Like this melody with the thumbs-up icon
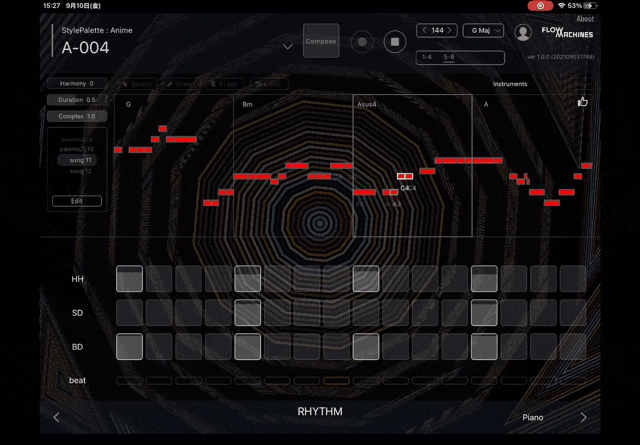The image size is (640, 445). [582, 102]
